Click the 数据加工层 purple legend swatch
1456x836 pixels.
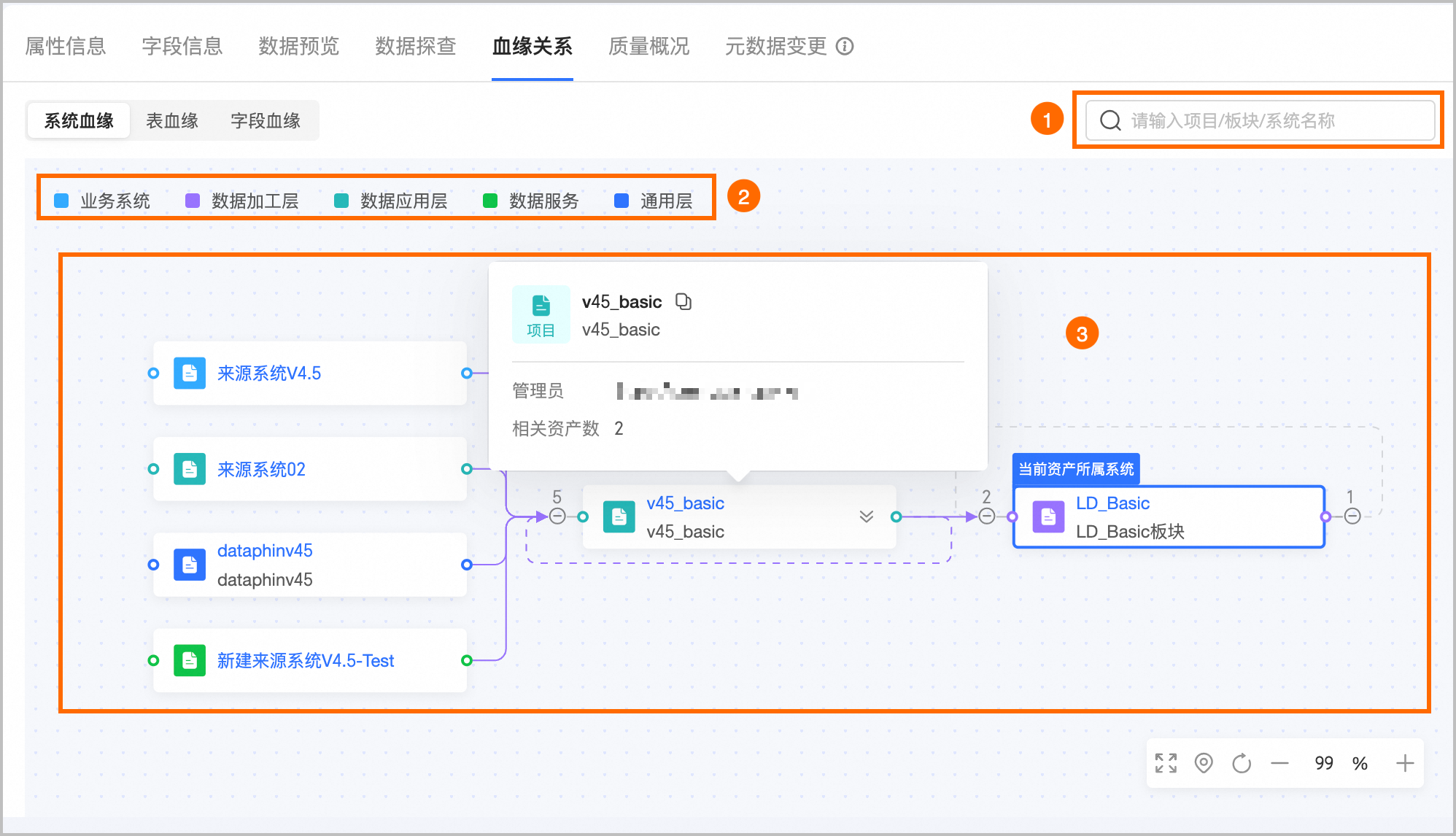pyautogui.click(x=193, y=201)
